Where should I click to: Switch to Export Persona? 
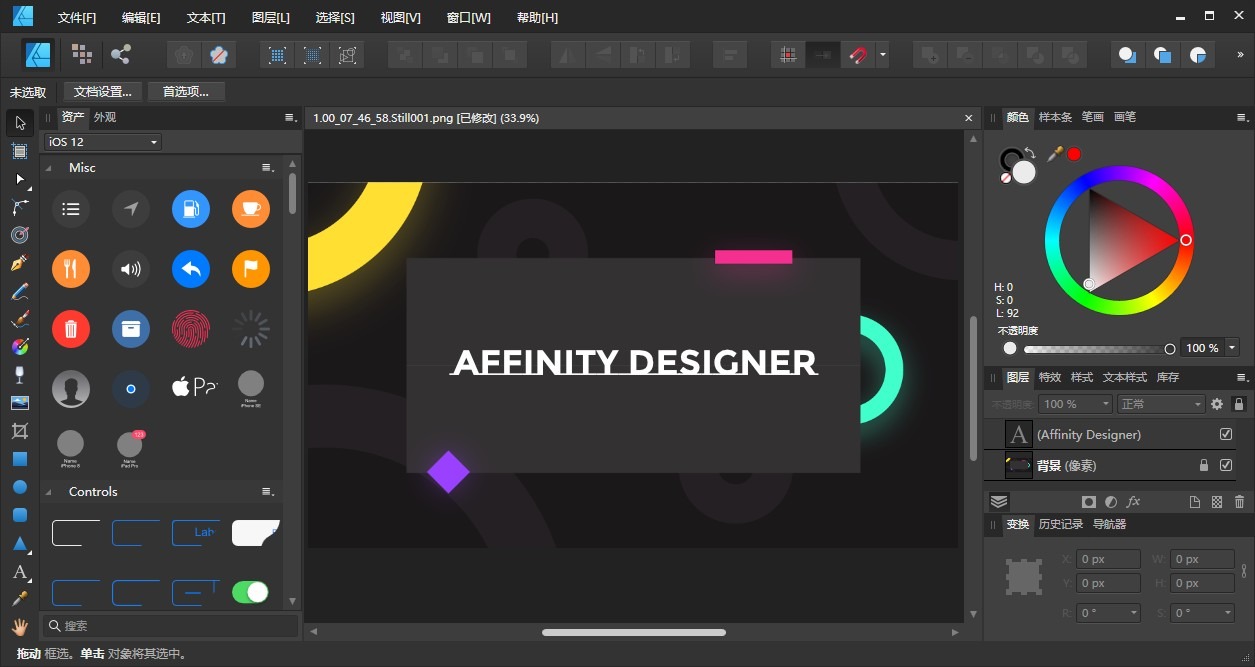pyautogui.click(x=121, y=54)
